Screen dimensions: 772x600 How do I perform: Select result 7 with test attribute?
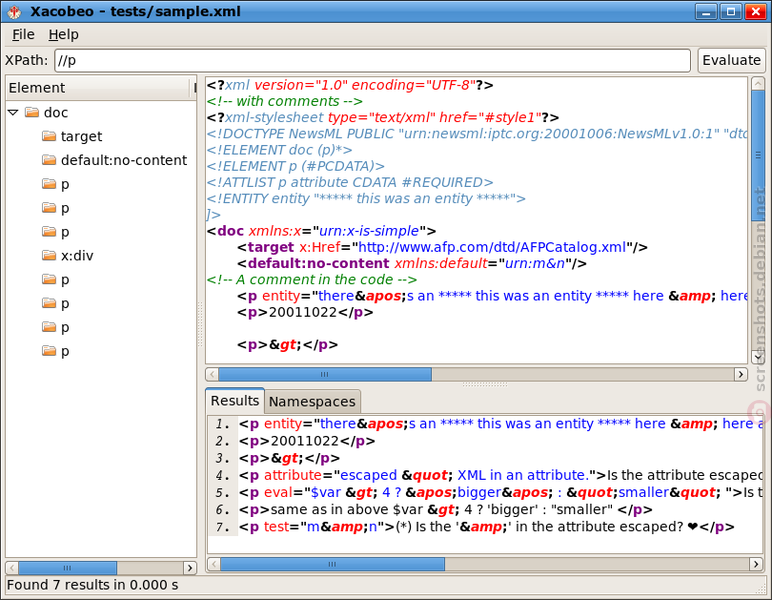pos(486,527)
